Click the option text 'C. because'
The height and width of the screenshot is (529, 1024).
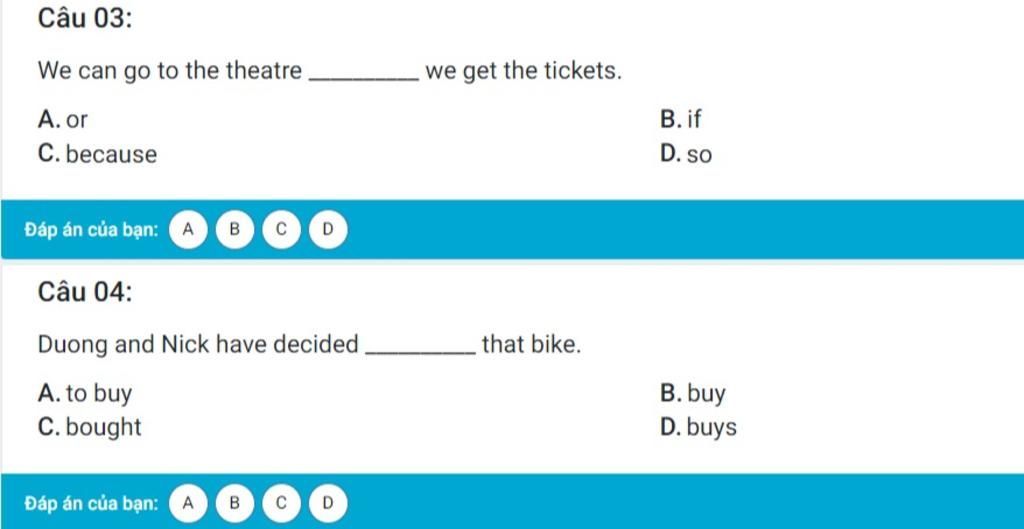click(x=97, y=154)
